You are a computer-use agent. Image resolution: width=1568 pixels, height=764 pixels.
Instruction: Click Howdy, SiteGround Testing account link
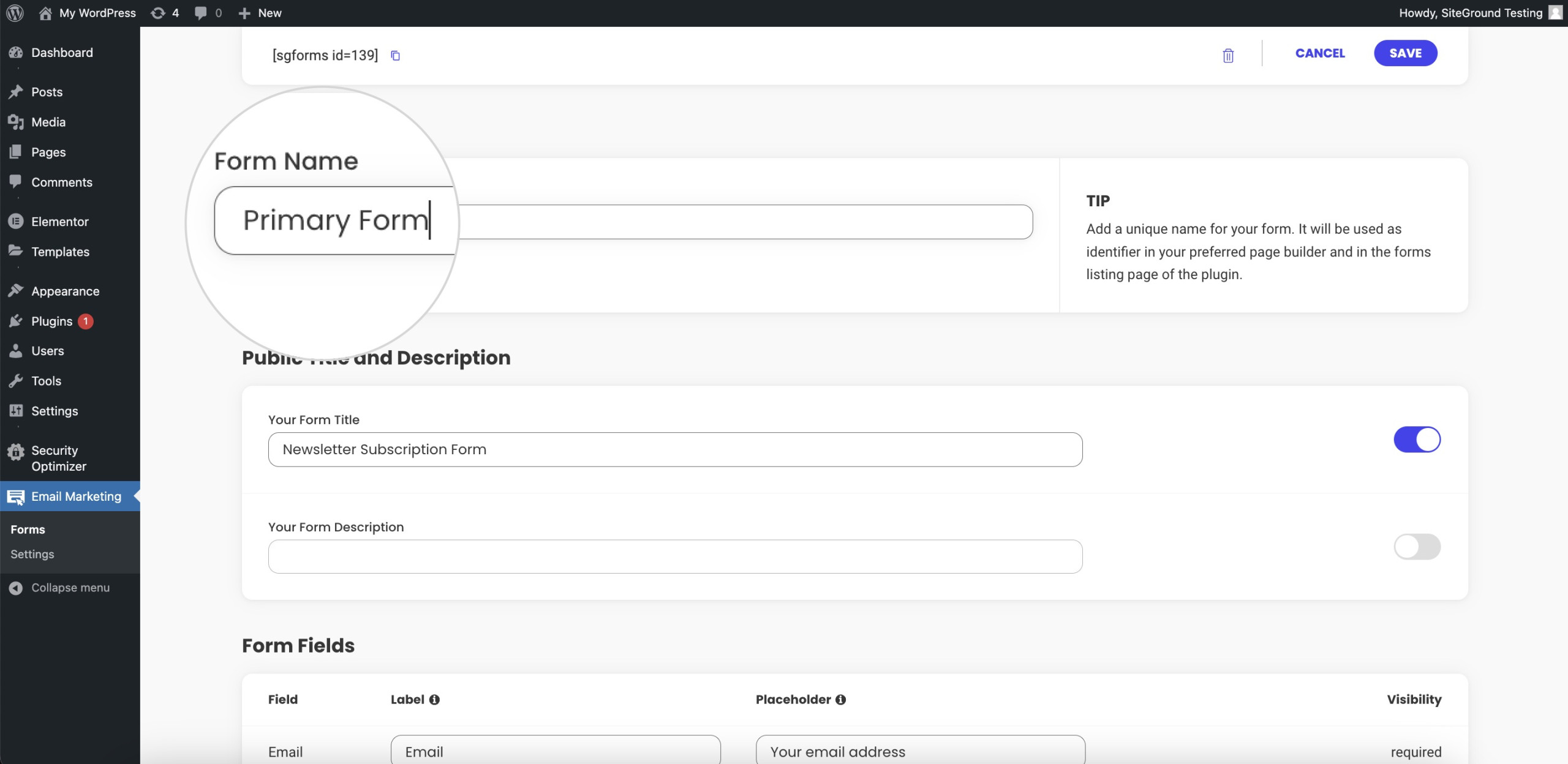1480,13
